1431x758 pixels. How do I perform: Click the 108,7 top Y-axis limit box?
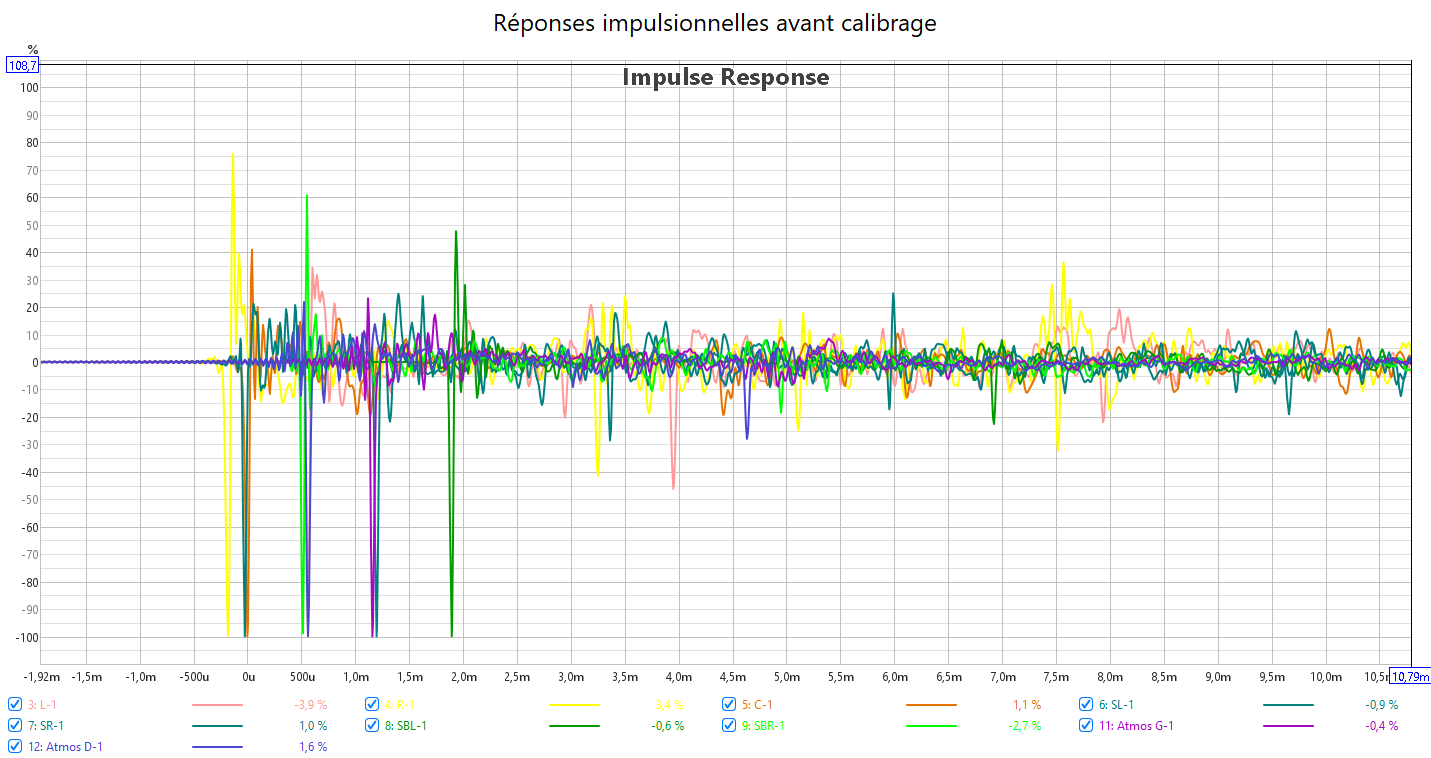pyautogui.click(x=23, y=65)
